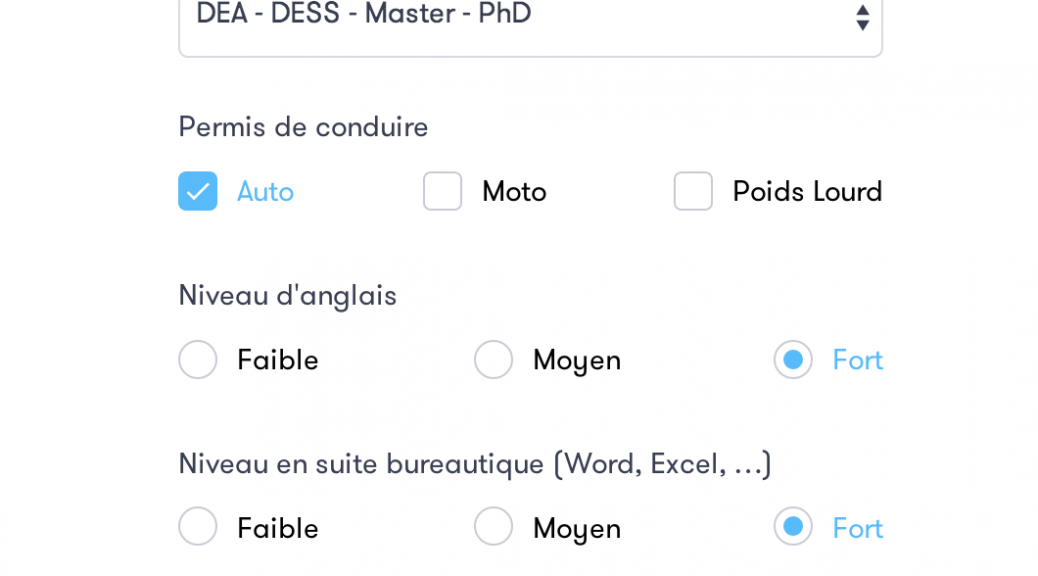
Task: Choose Moyen radio for suite bureautique level
Action: click(493, 527)
